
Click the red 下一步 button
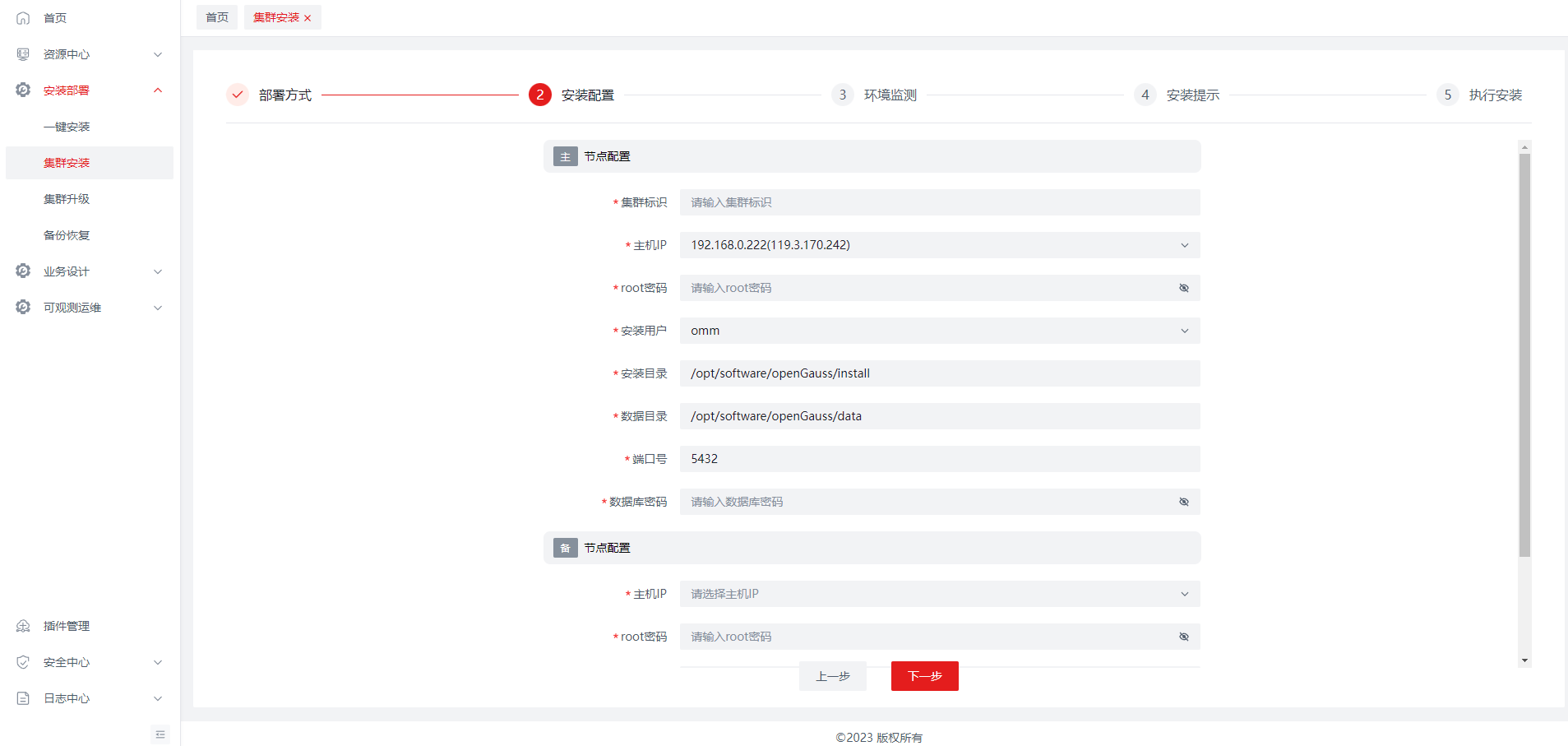[924, 676]
